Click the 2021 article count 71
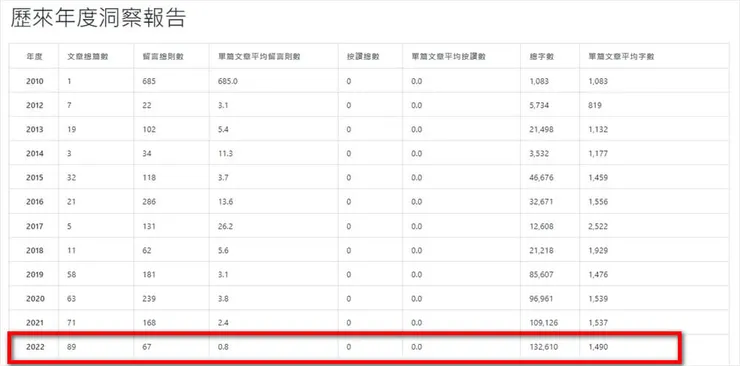740x366 pixels. click(72, 323)
